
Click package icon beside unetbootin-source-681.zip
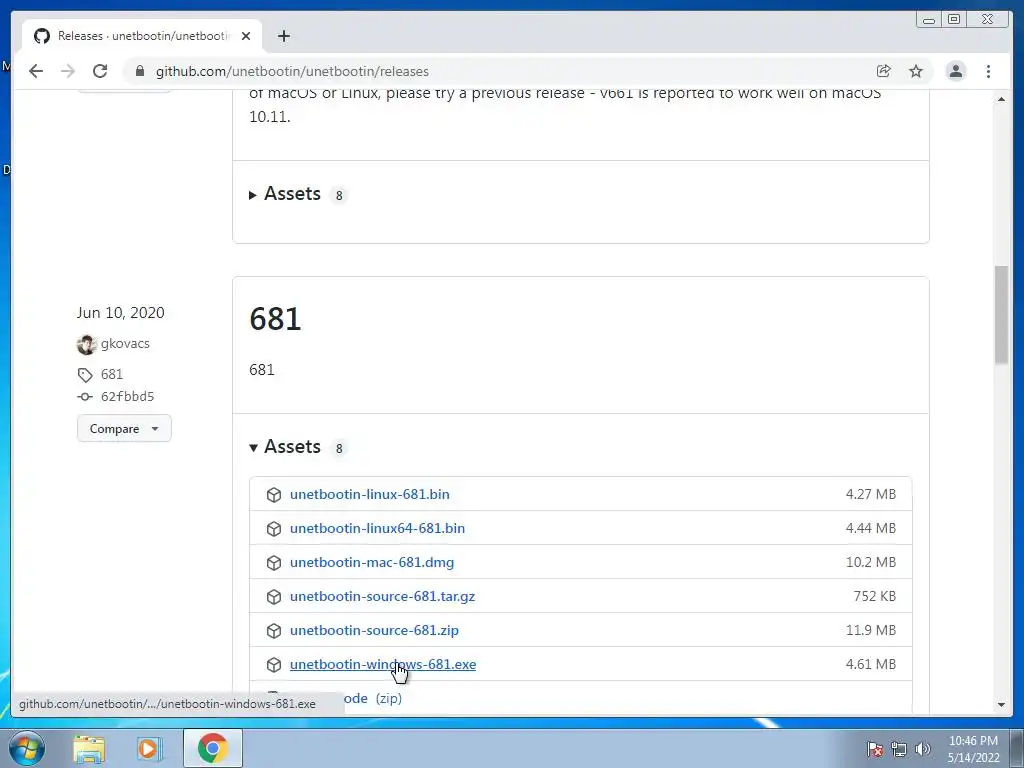coord(274,630)
